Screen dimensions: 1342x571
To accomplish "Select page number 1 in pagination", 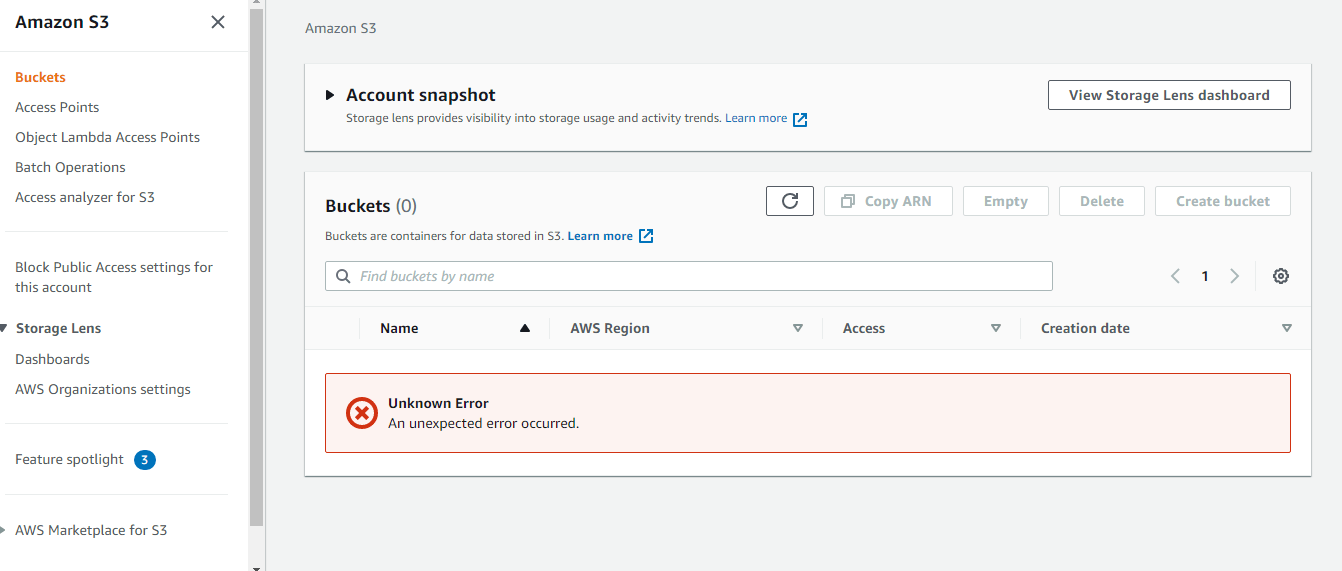I will (1205, 276).
